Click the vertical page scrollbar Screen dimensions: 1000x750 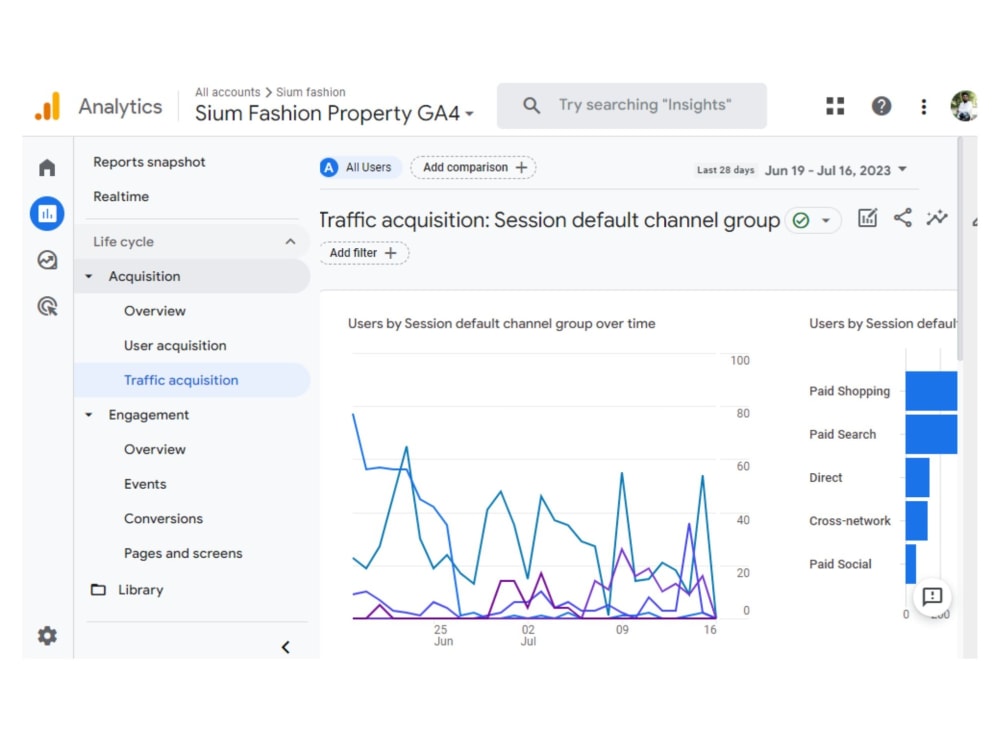pyautogui.click(x=960, y=249)
